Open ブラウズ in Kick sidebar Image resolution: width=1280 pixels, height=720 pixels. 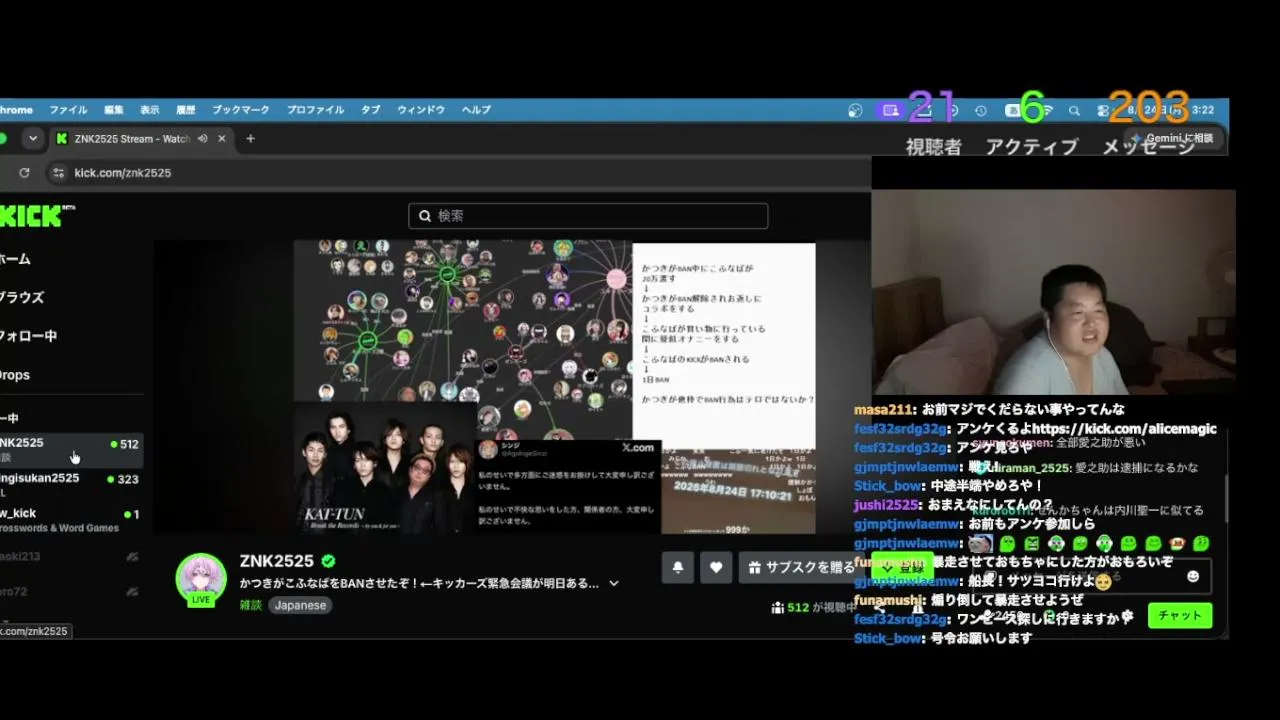tap(21, 298)
